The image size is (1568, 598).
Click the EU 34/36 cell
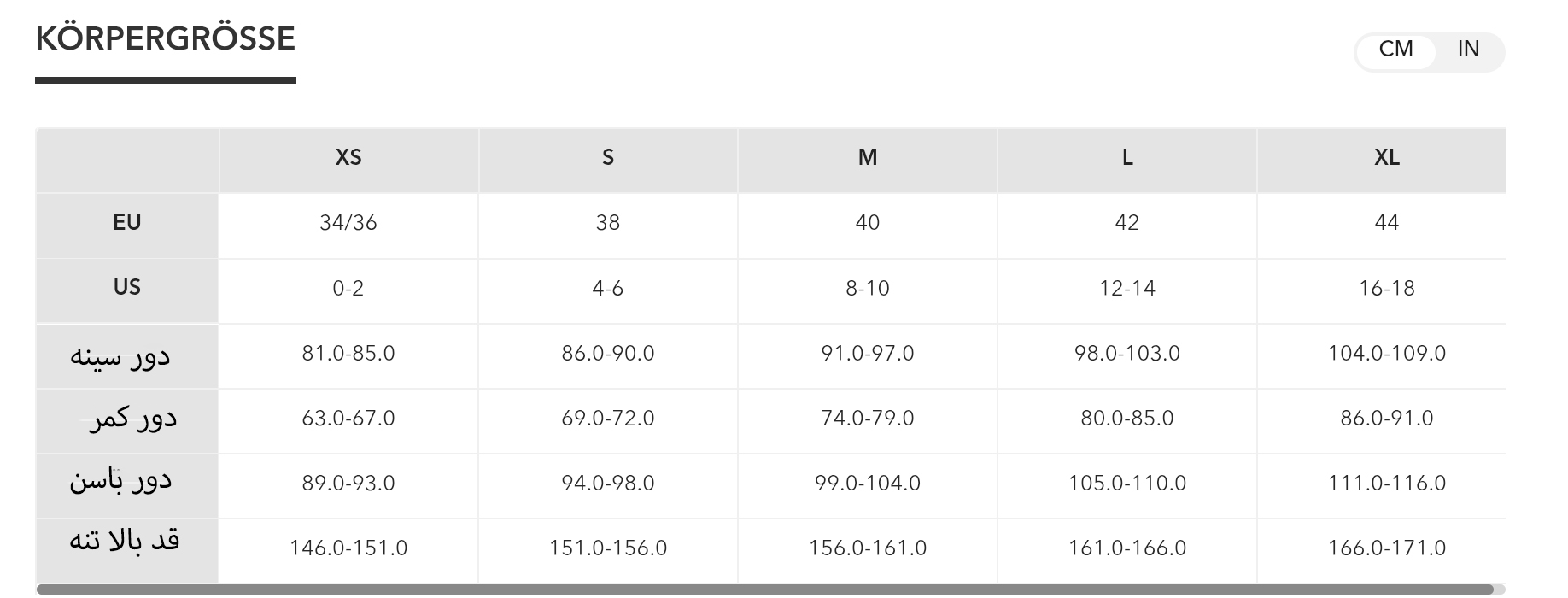click(348, 223)
